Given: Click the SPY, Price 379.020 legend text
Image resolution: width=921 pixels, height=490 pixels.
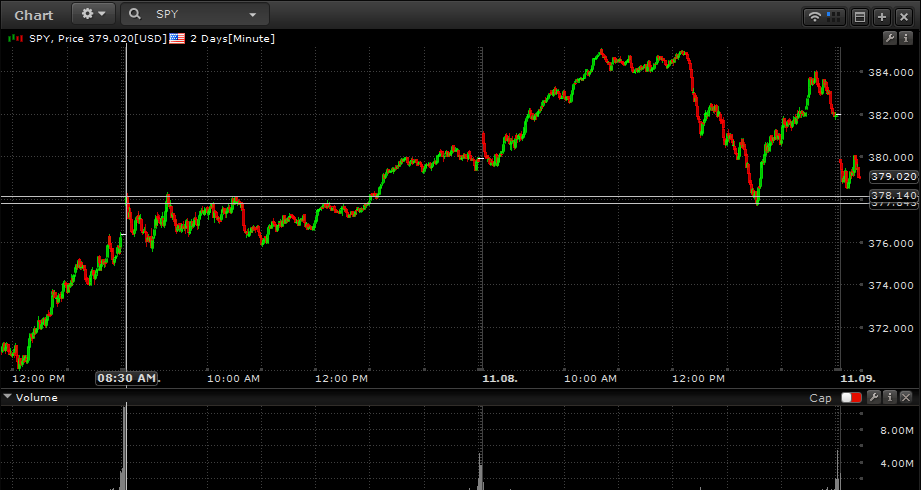Looking at the screenshot, I should 98,39.
